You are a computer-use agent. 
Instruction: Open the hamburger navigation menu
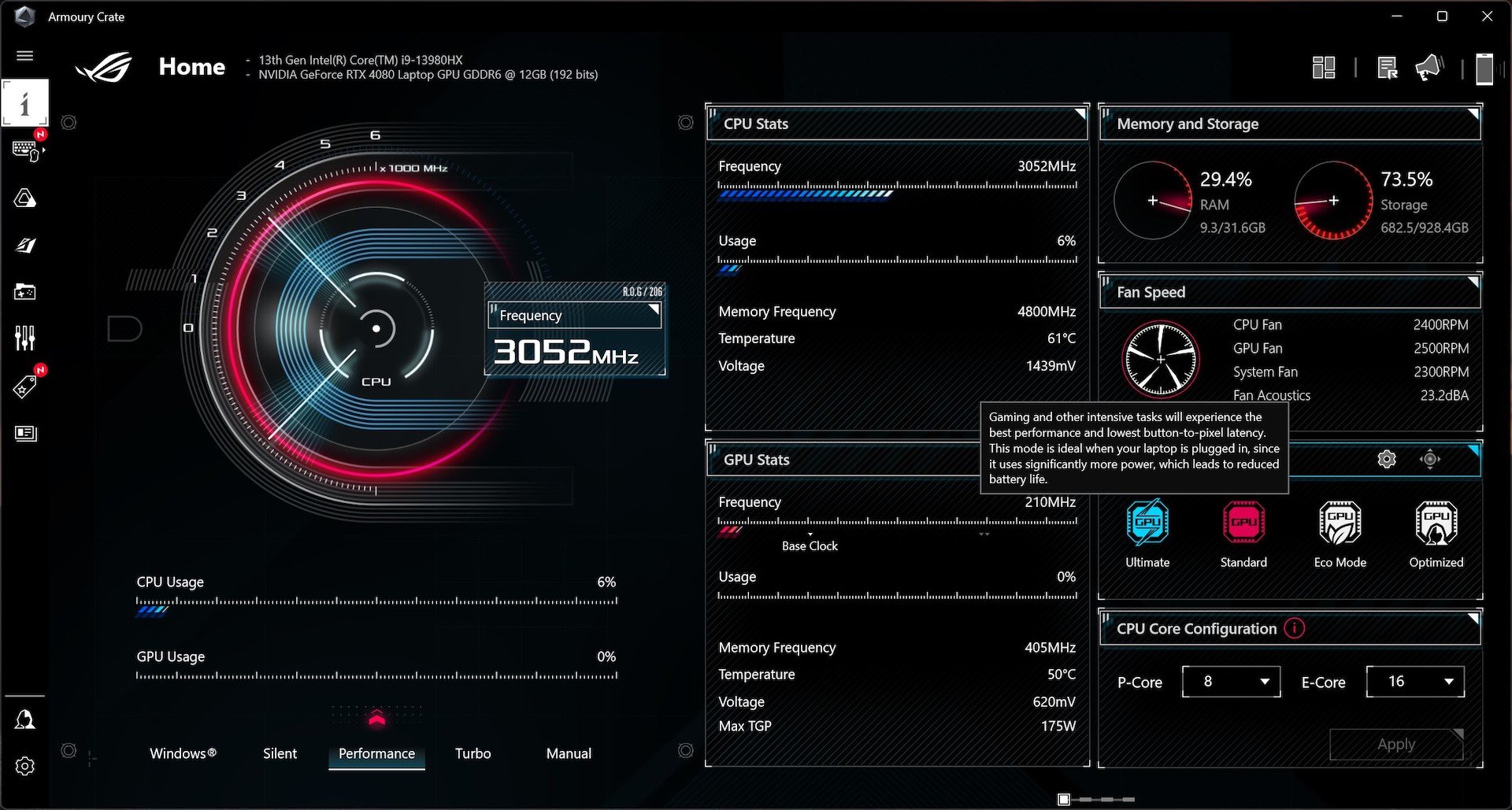tap(25, 56)
